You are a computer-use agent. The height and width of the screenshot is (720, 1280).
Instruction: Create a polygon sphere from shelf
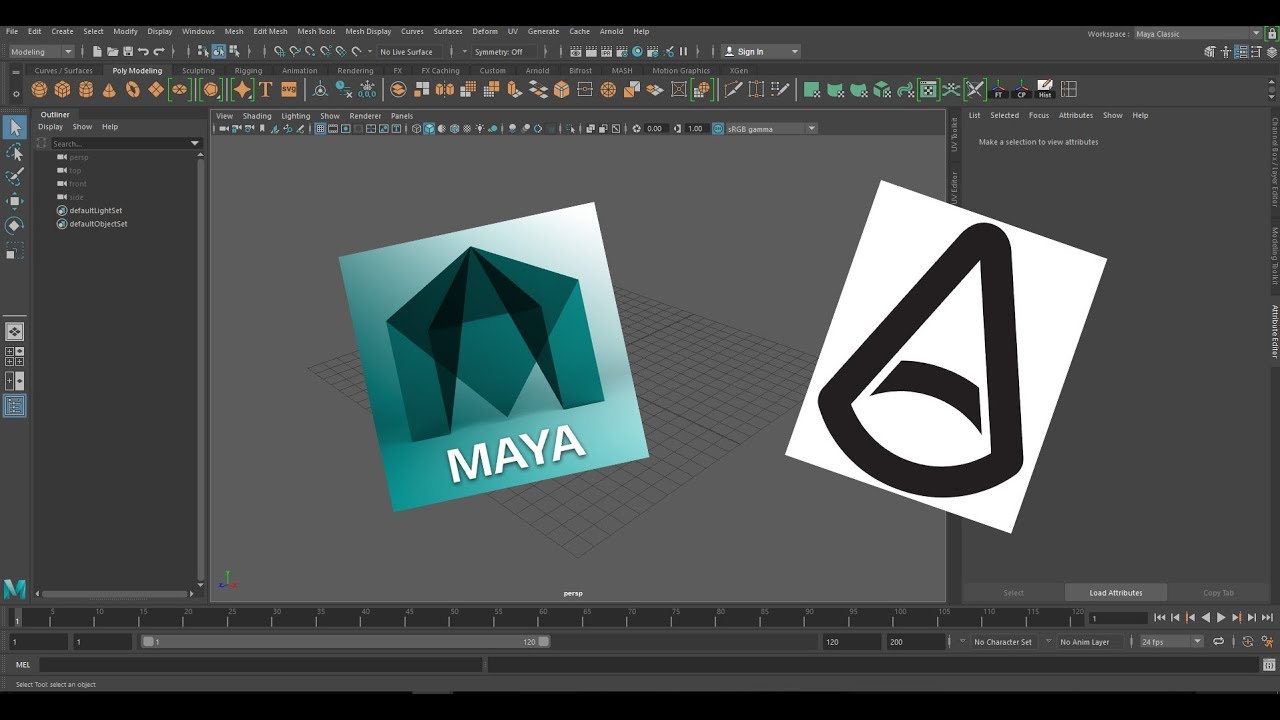[40, 90]
